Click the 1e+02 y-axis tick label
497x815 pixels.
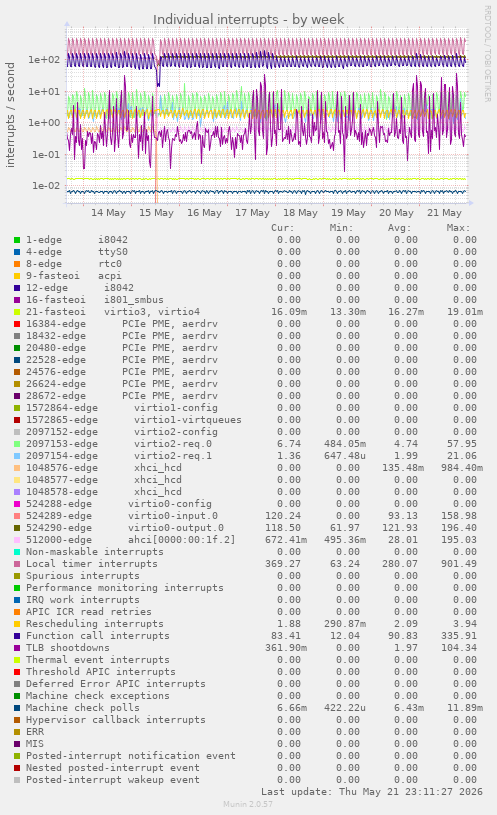pyautogui.click(x=44, y=60)
